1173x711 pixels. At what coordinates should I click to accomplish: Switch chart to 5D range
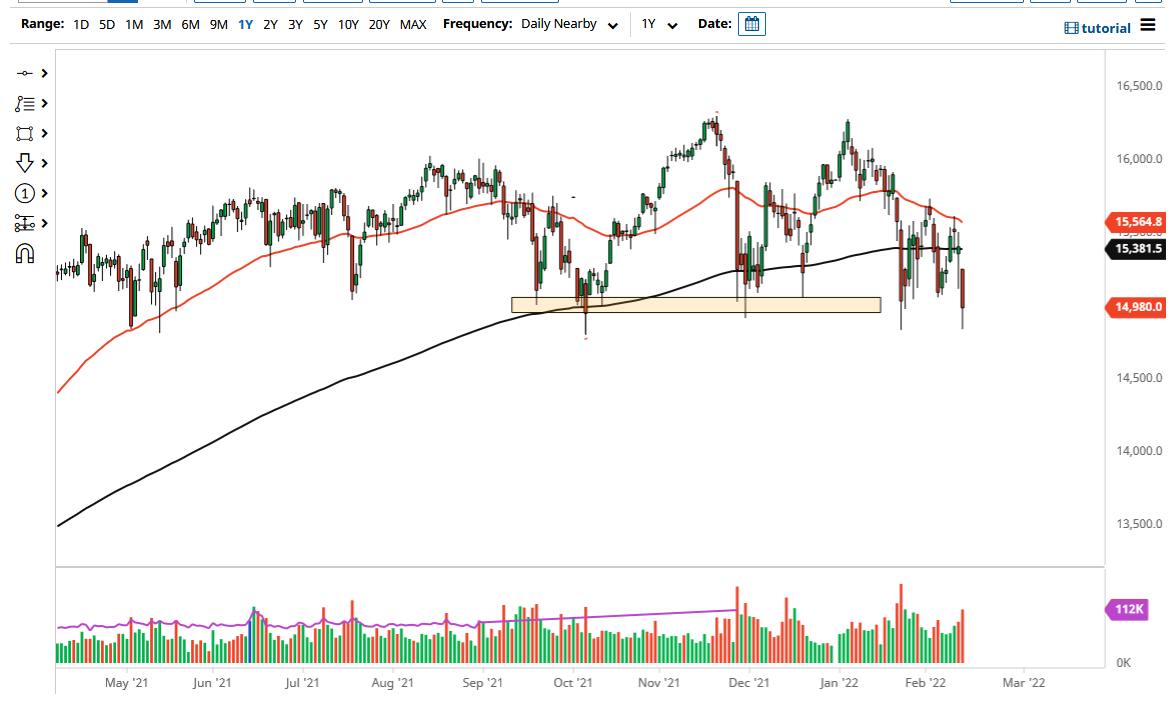106,24
